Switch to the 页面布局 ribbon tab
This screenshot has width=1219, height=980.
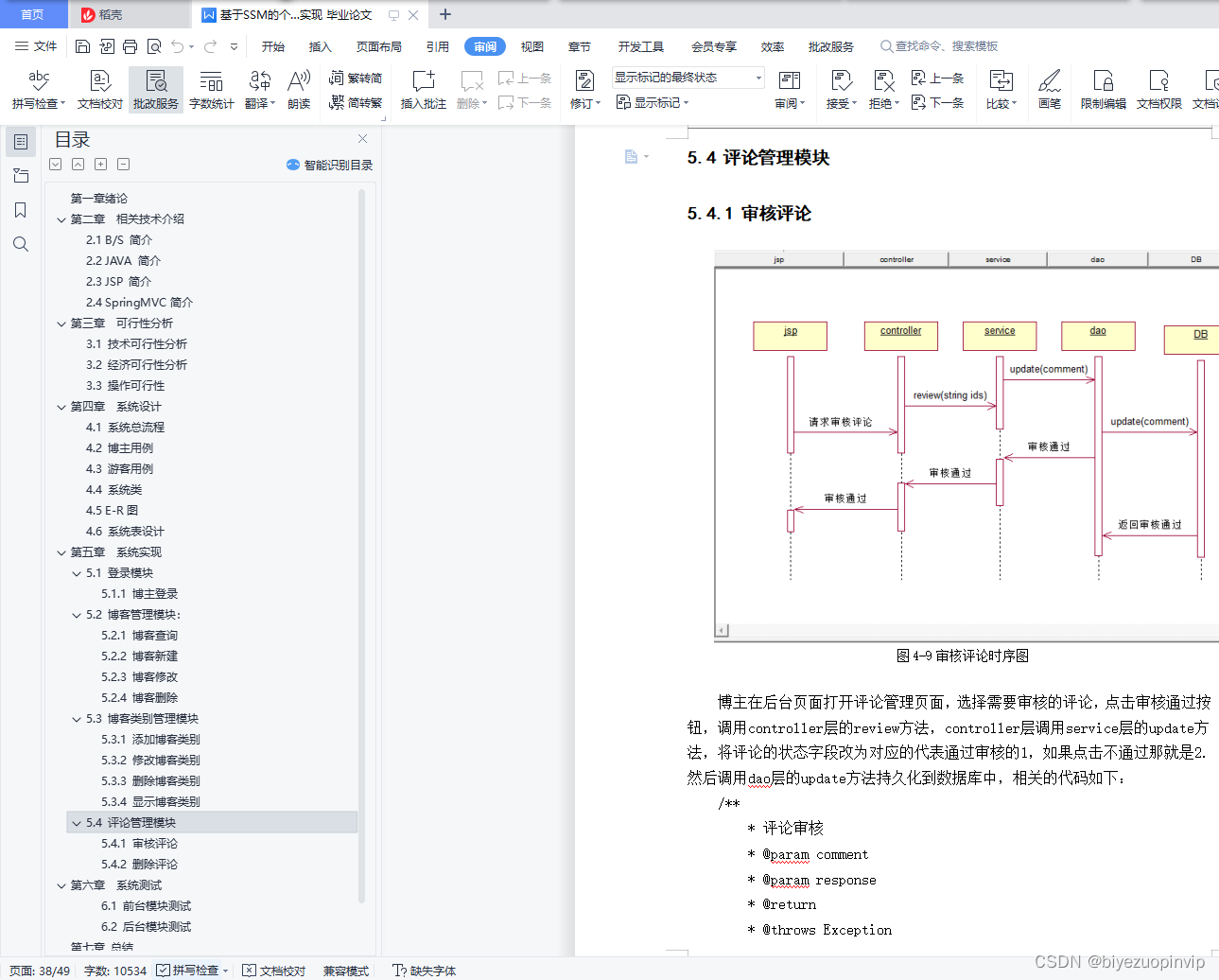[x=378, y=46]
